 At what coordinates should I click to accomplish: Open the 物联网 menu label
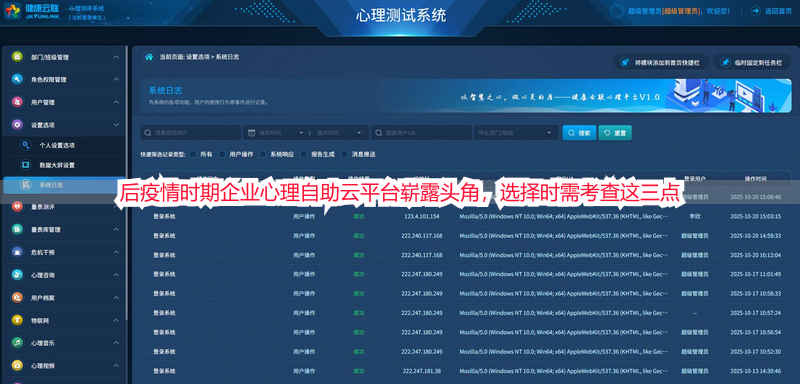coord(40,321)
